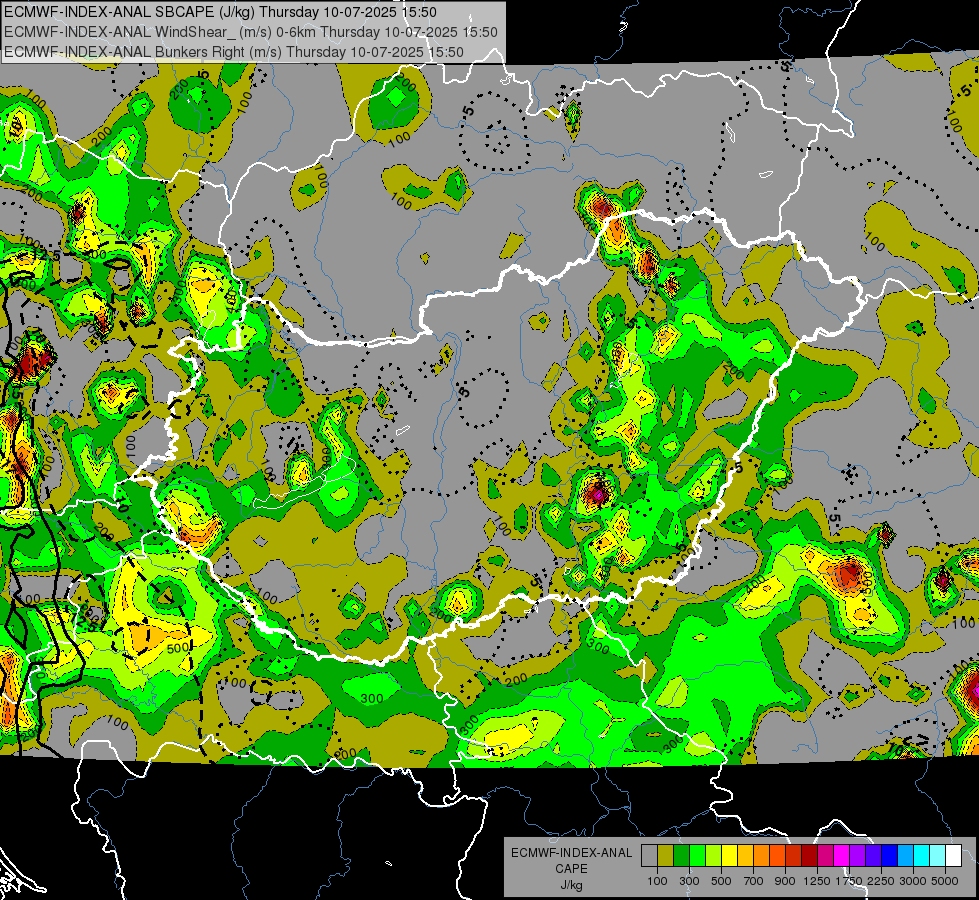
Task: Click the 5000 legend value
Action: (x=945, y=881)
